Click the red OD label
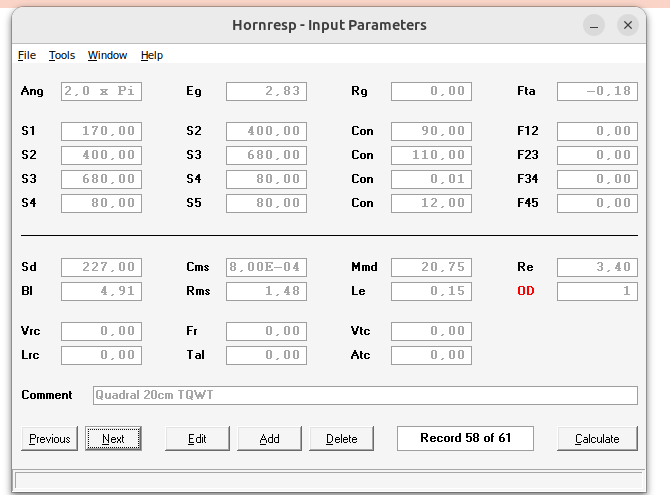This screenshot has width=670, height=495. coord(526,292)
